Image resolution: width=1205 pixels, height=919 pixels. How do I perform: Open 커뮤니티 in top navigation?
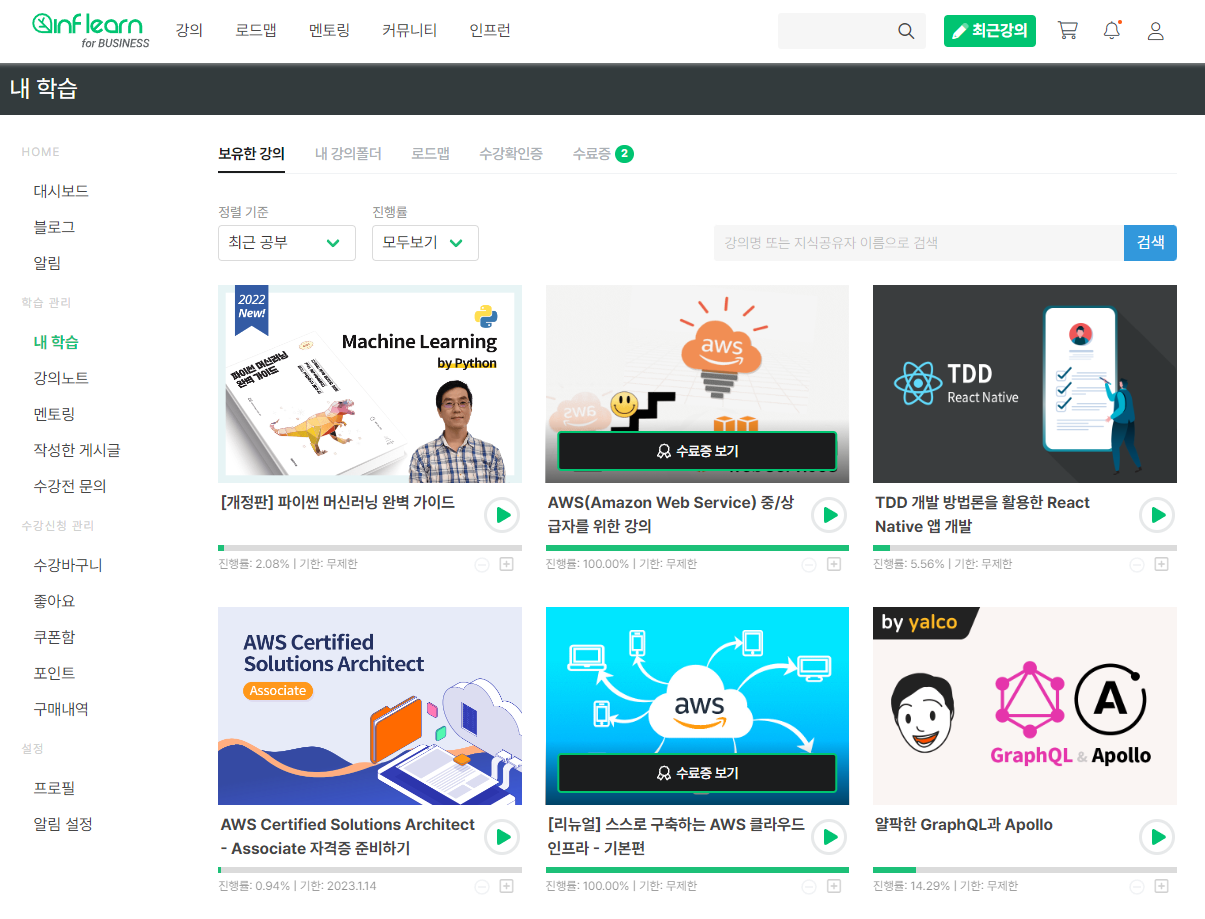409,31
